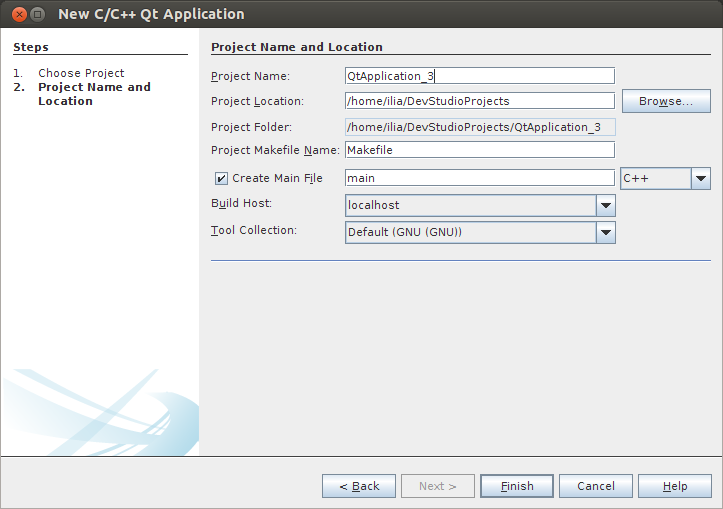Click the Project Makefile Name field
723x509 pixels.
tap(479, 150)
